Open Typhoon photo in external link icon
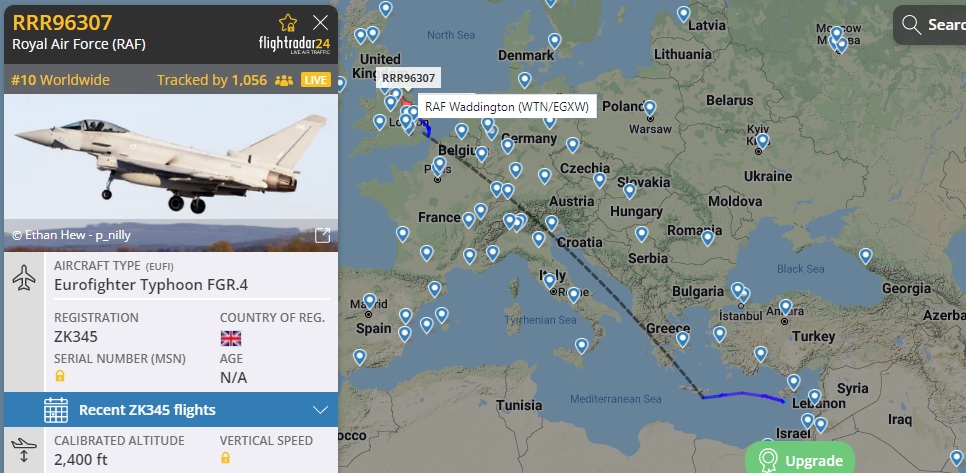Viewport: 966px width, 473px height. pyautogui.click(x=322, y=235)
